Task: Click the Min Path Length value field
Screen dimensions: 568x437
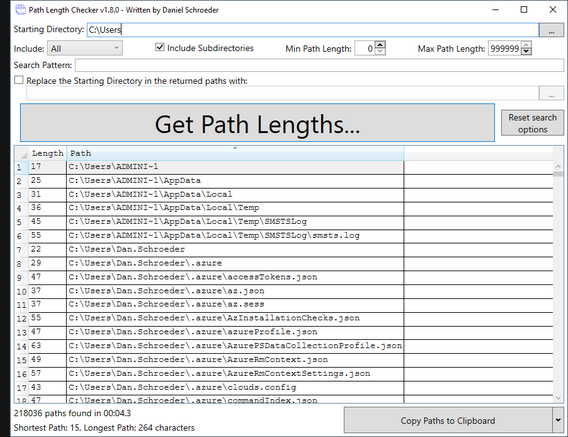Action: 365,49
